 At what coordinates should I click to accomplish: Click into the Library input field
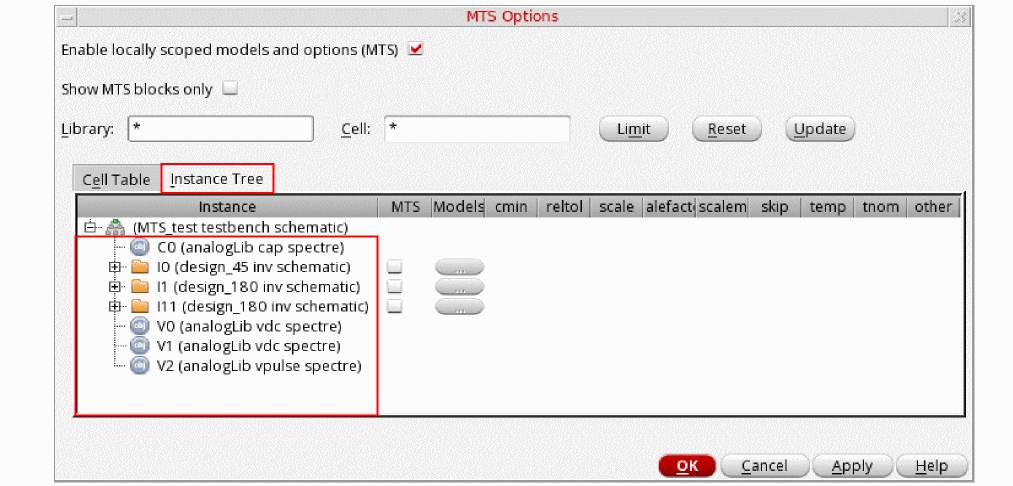(221, 129)
